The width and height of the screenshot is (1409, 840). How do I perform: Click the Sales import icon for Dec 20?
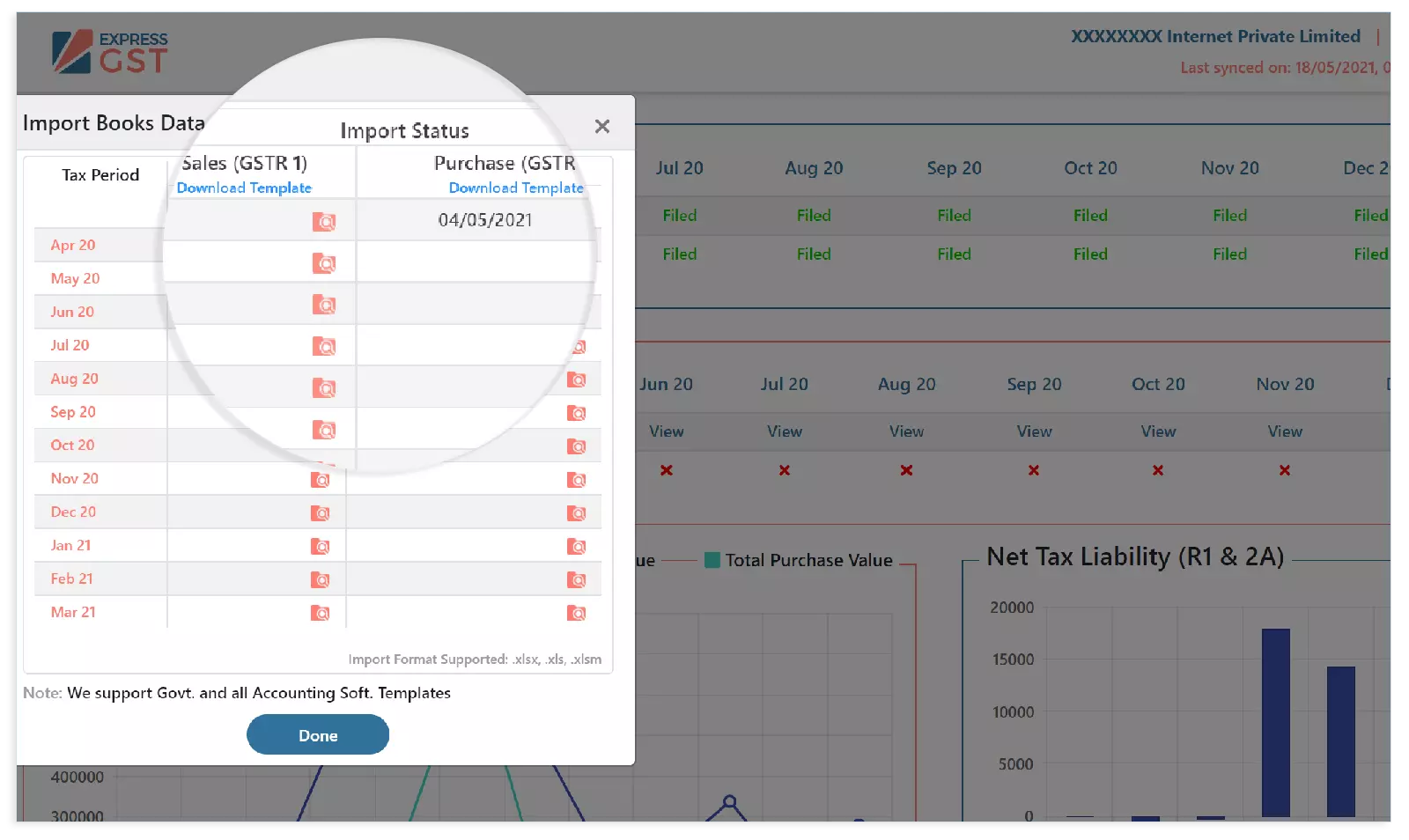coord(321,513)
